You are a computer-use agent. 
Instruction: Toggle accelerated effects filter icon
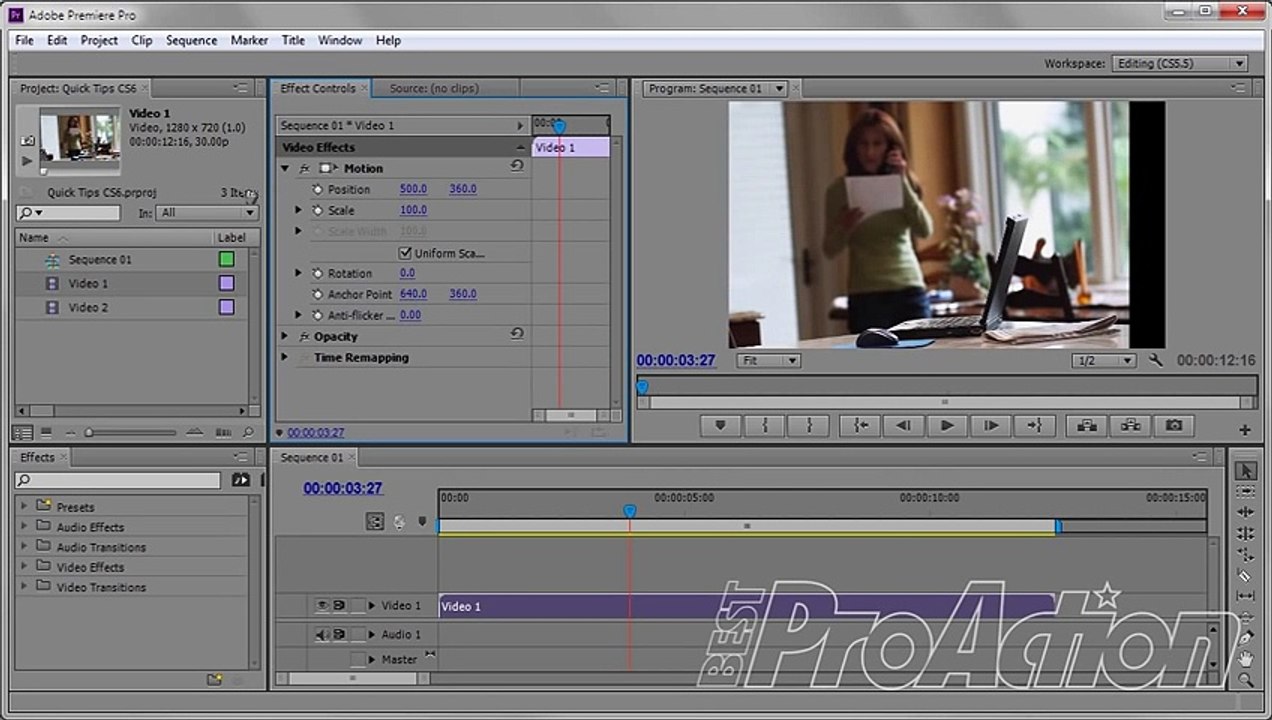(x=241, y=481)
